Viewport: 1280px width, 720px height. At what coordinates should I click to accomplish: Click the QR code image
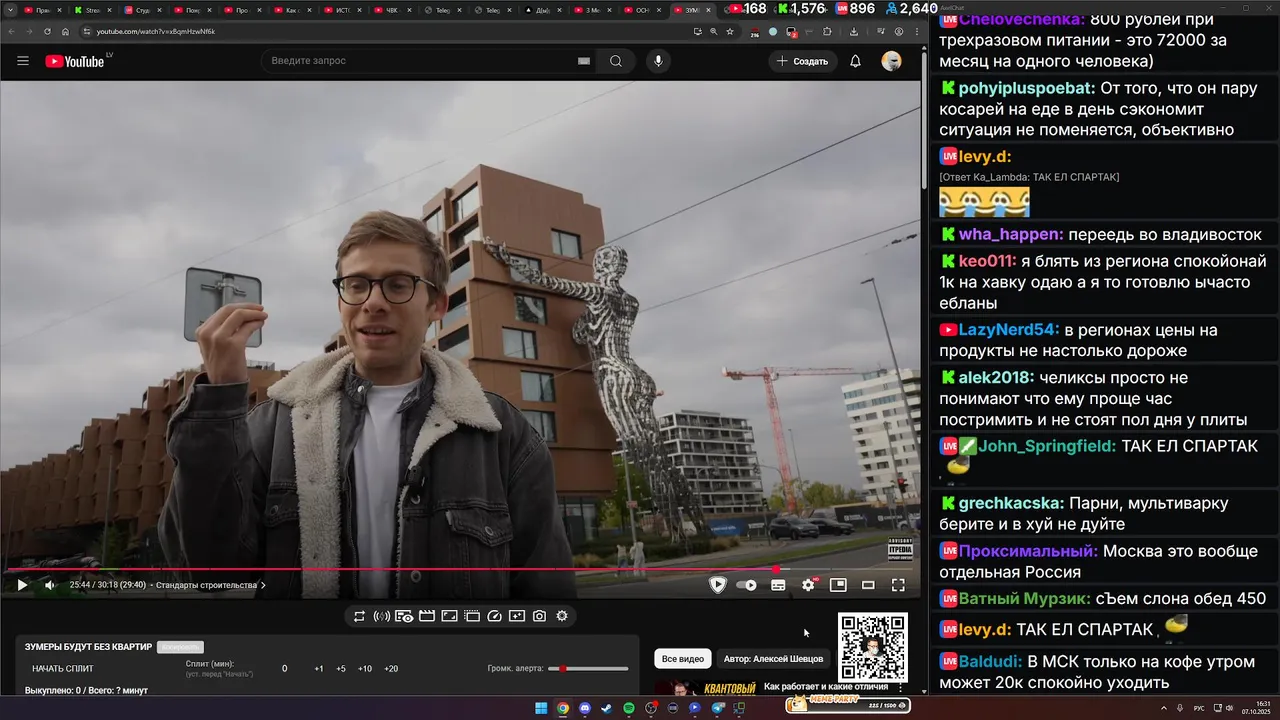[x=872, y=647]
